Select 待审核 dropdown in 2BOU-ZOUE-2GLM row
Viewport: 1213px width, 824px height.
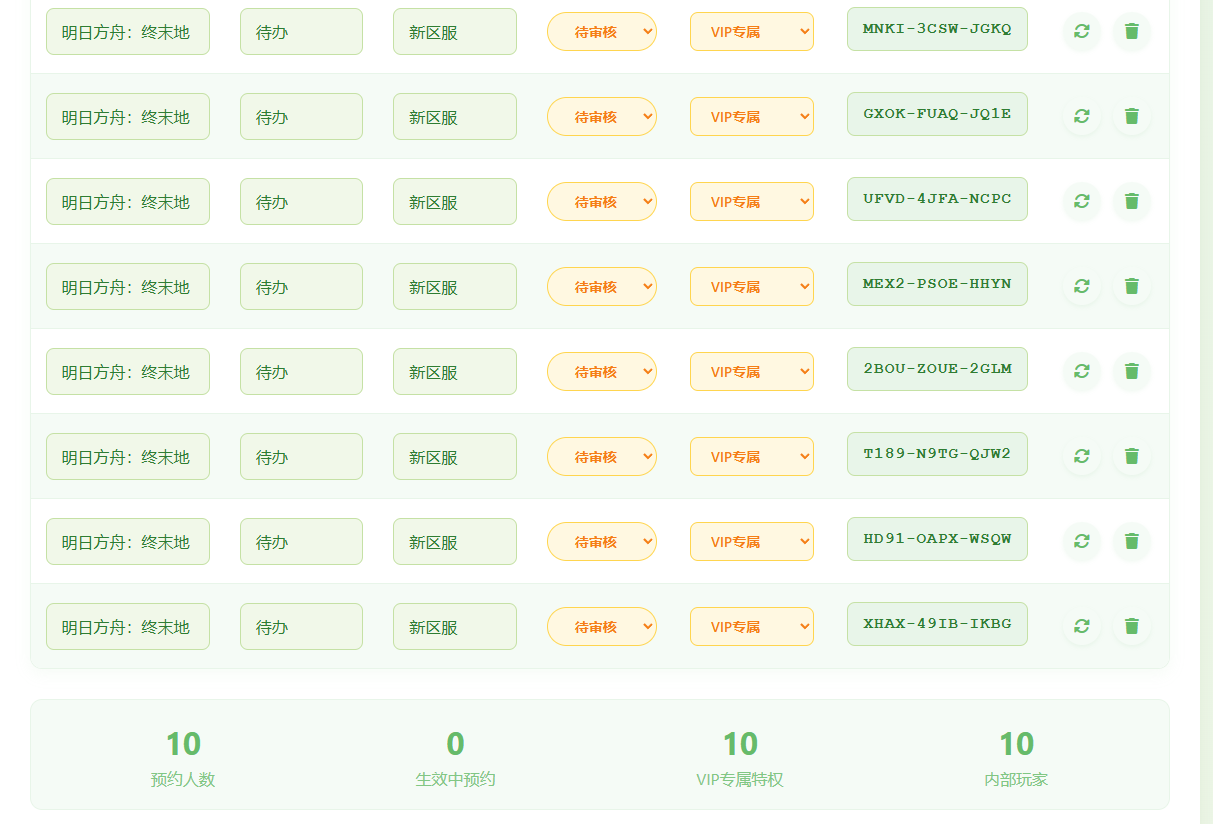[x=602, y=372]
